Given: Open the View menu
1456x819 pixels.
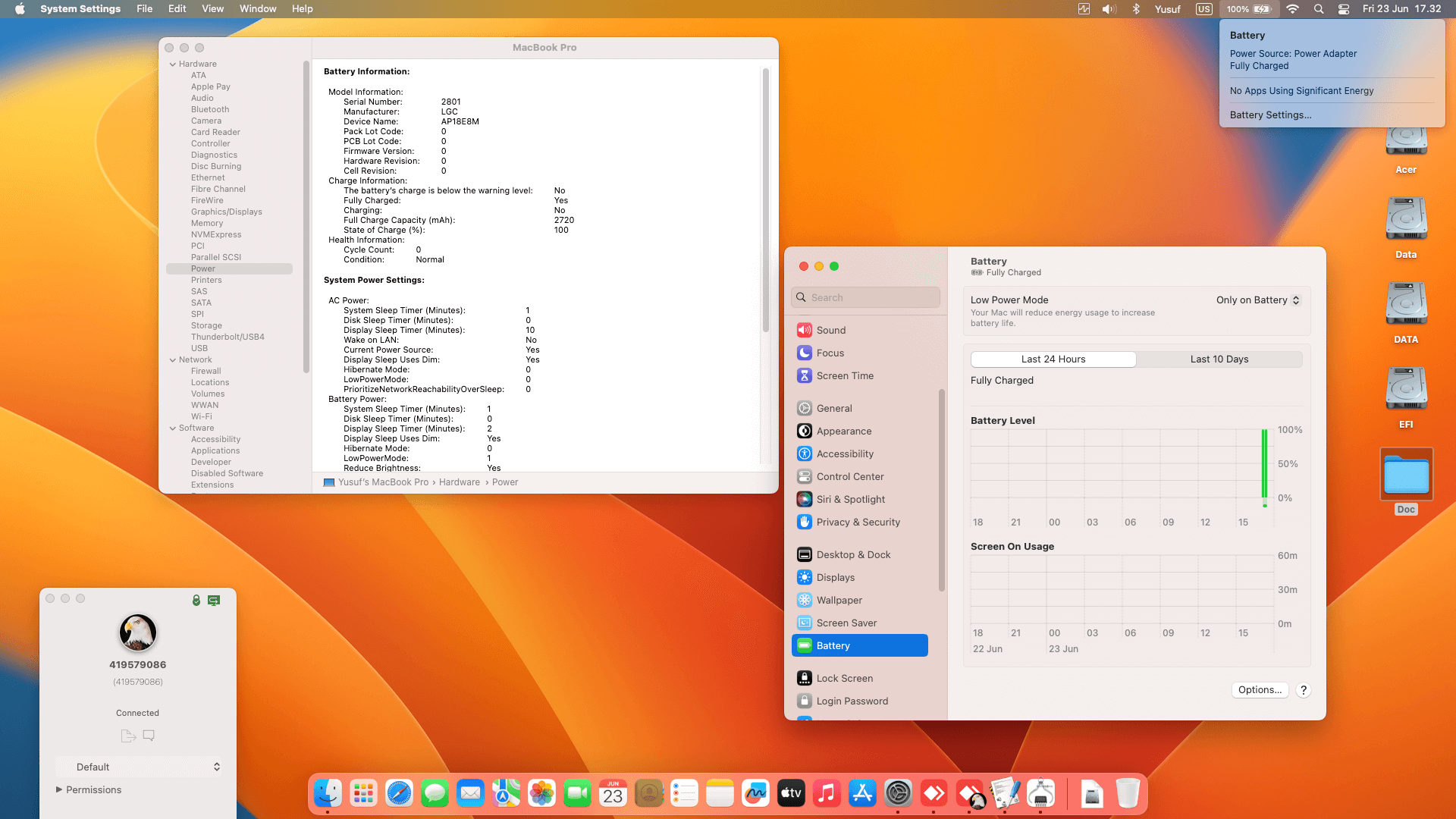Looking at the screenshot, I should click(212, 9).
